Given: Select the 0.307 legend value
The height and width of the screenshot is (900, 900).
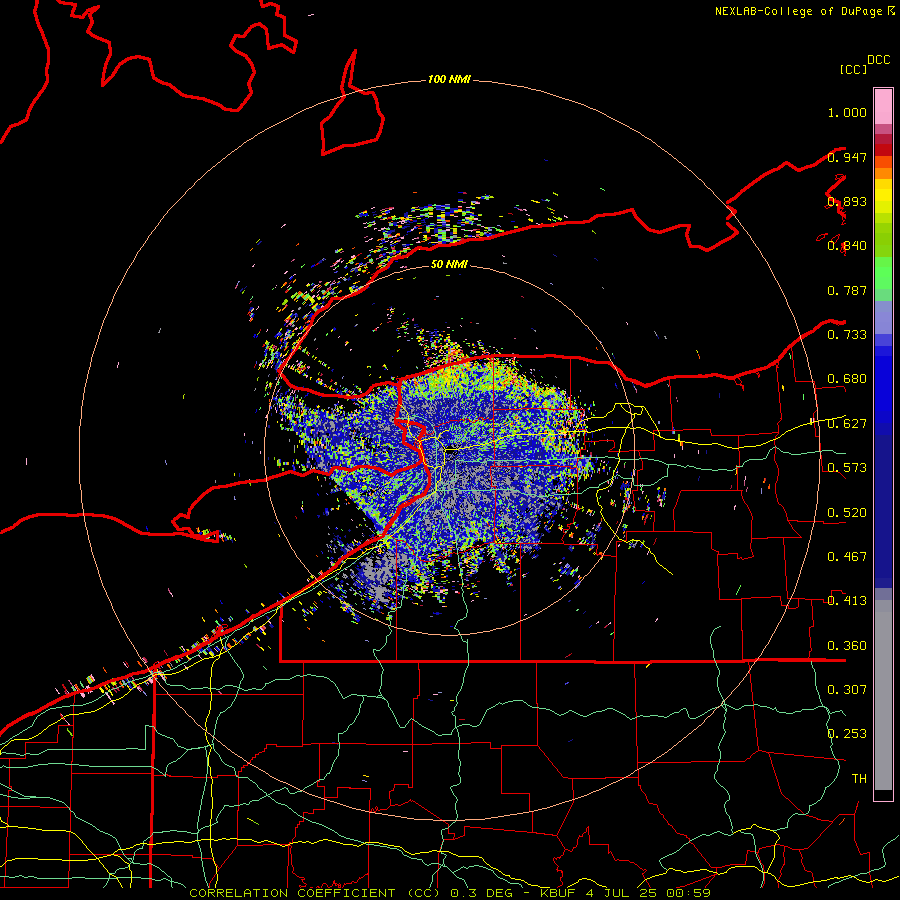Looking at the screenshot, I should tap(847, 689).
